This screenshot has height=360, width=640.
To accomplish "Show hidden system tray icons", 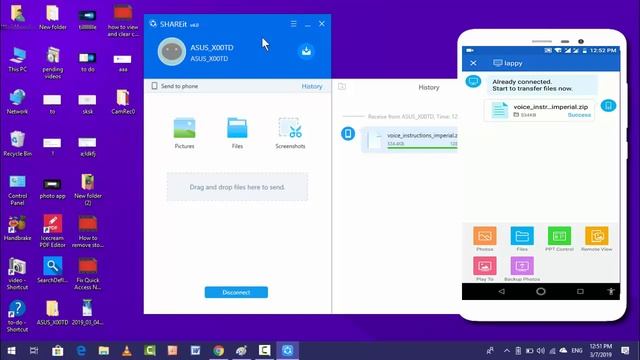I will point(507,350).
